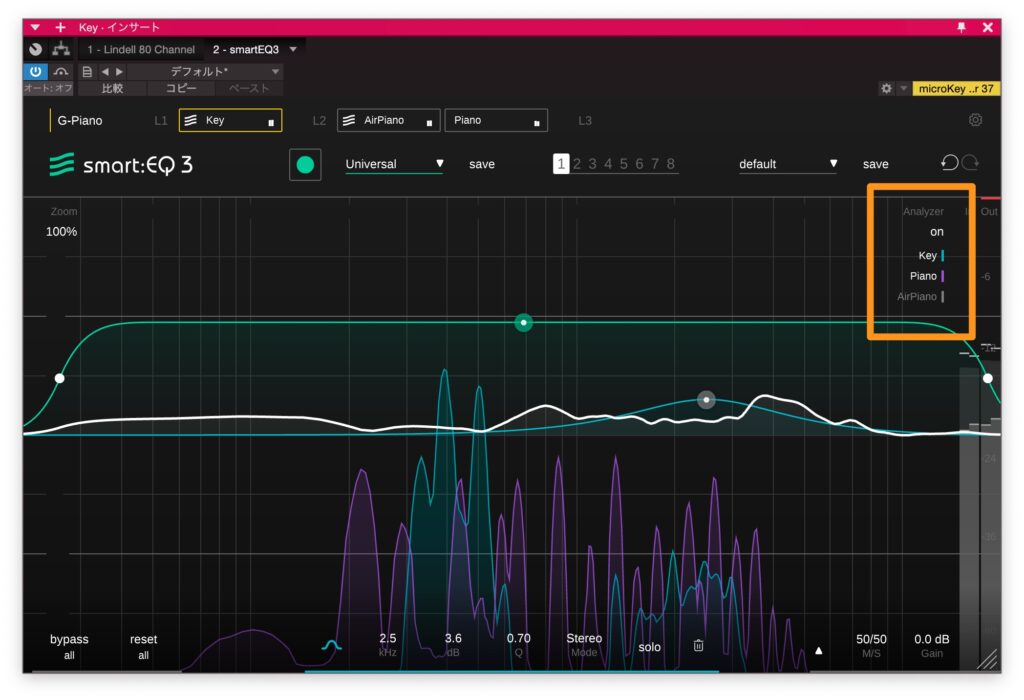Click the pin window icon

pos(962,27)
